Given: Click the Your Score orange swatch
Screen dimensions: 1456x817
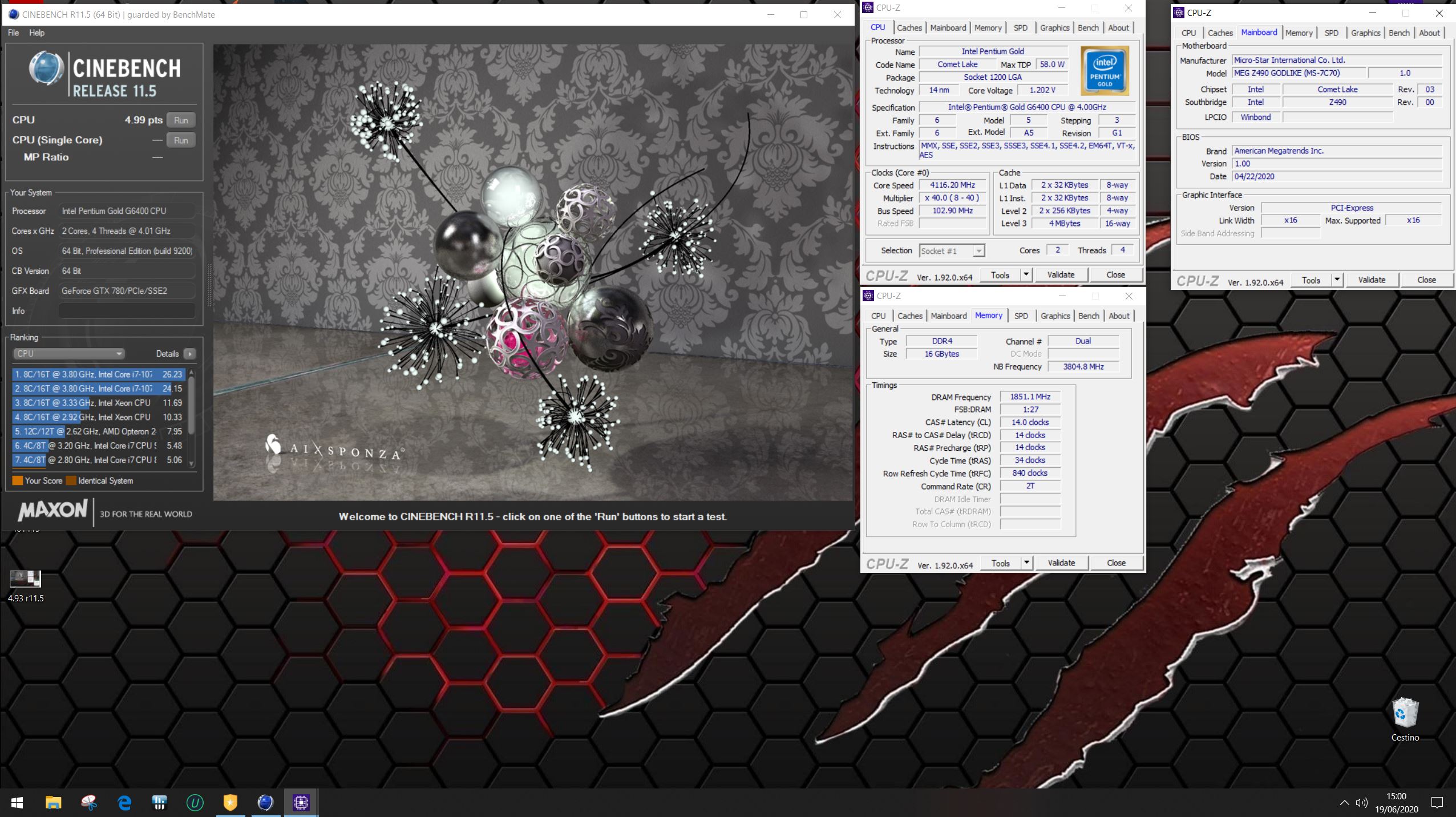Looking at the screenshot, I should (x=18, y=480).
